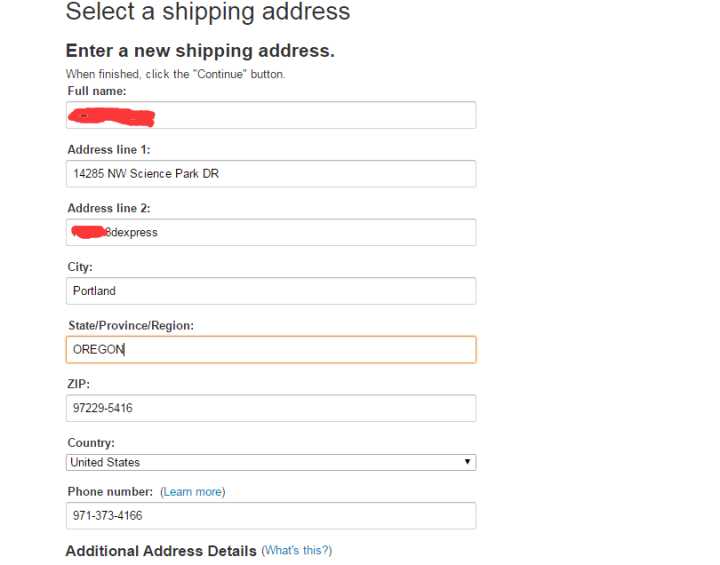
Task: Click the 'Country:' label text
Action: pos(91,443)
